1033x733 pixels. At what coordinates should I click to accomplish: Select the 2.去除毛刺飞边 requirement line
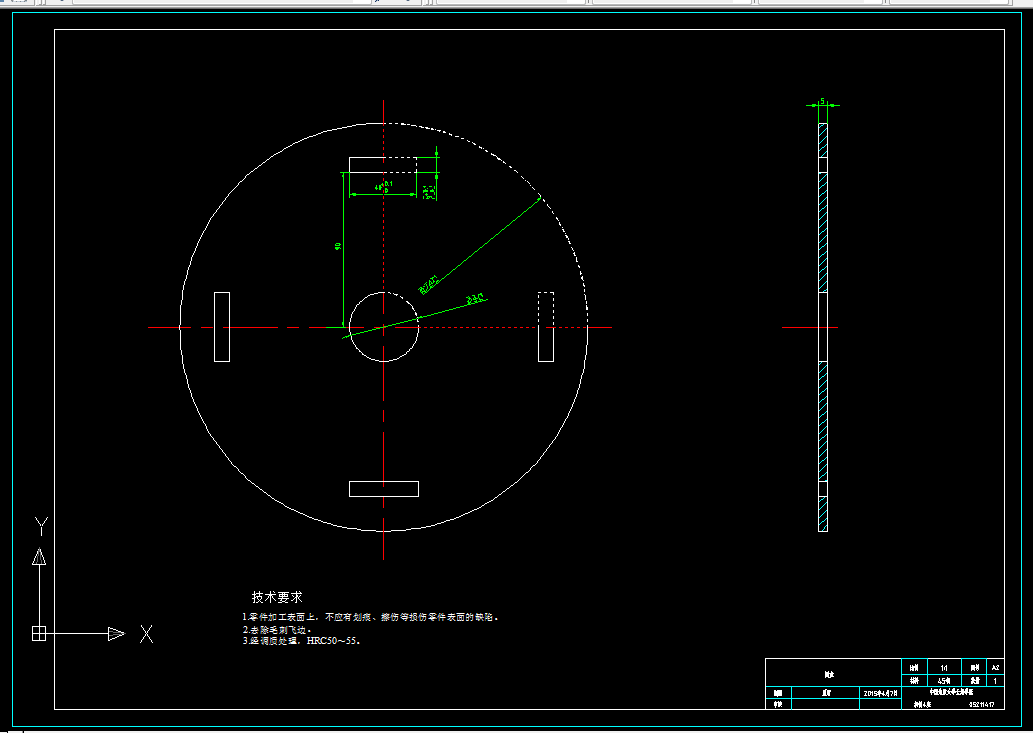click(277, 629)
